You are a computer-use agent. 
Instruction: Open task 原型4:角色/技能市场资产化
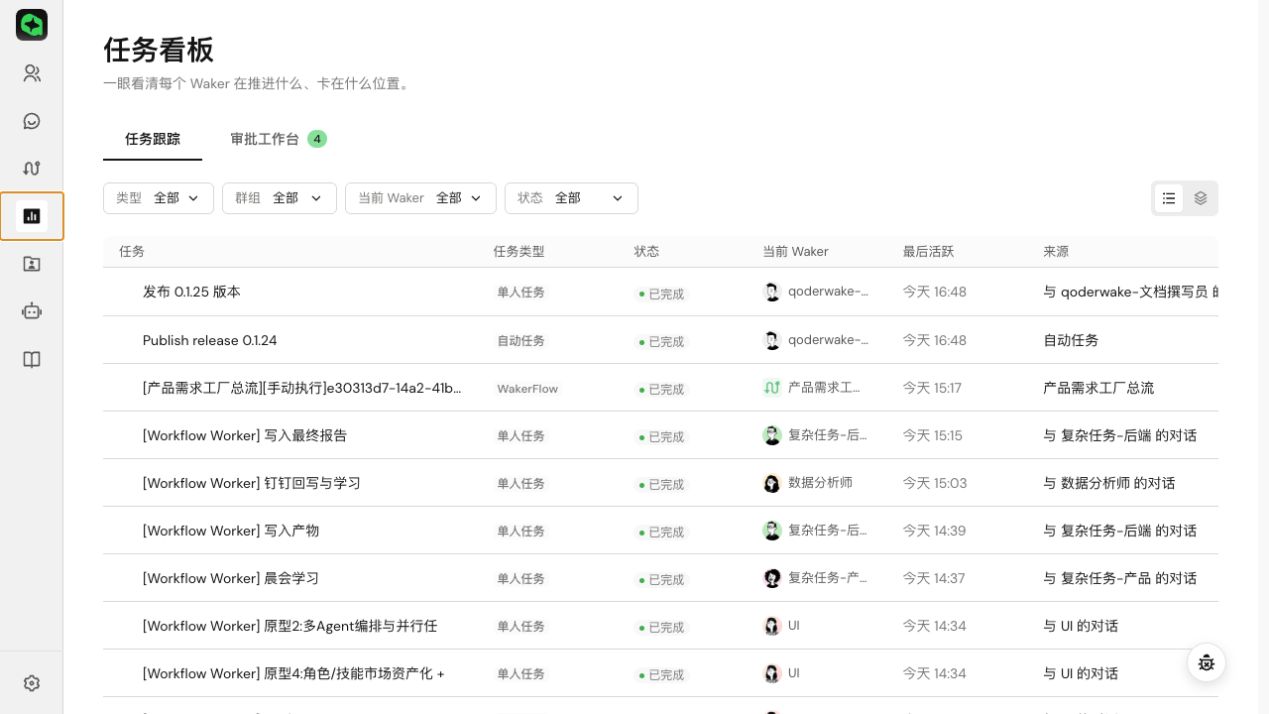coord(294,674)
